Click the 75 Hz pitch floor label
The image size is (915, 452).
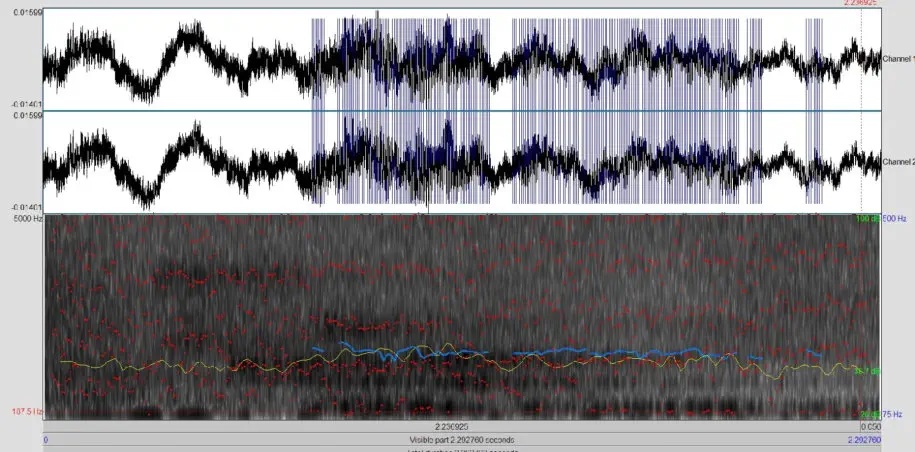pos(893,415)
